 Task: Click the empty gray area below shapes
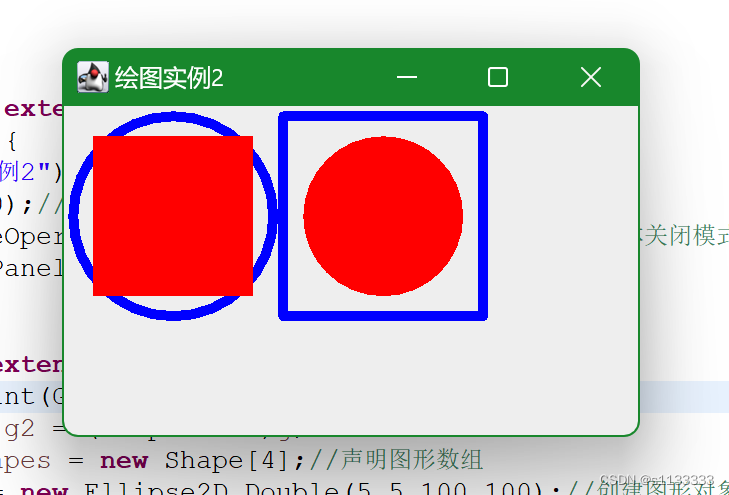(x=351, y=376)
